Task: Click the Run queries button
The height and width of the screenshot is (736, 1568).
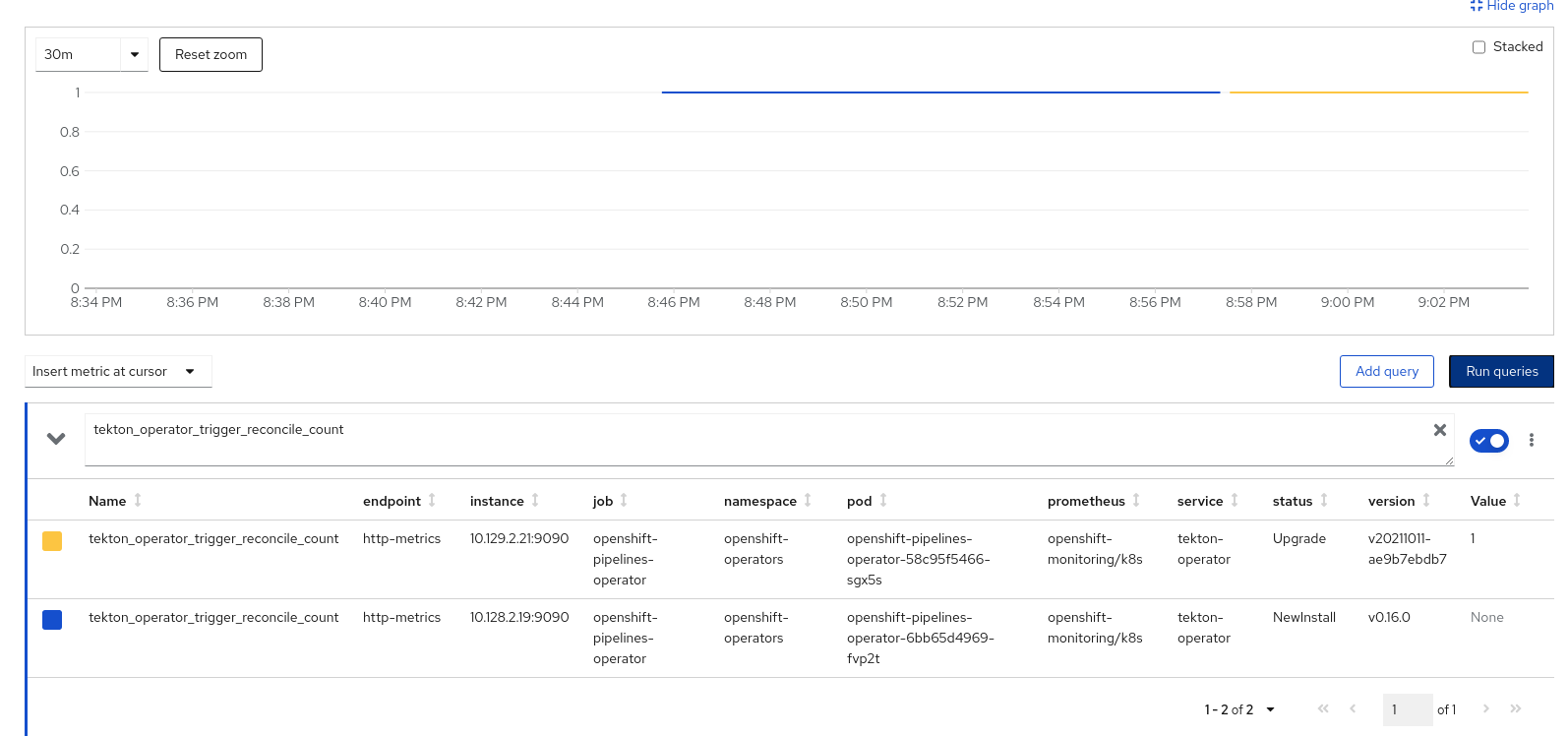Action: pos(1501,372)
